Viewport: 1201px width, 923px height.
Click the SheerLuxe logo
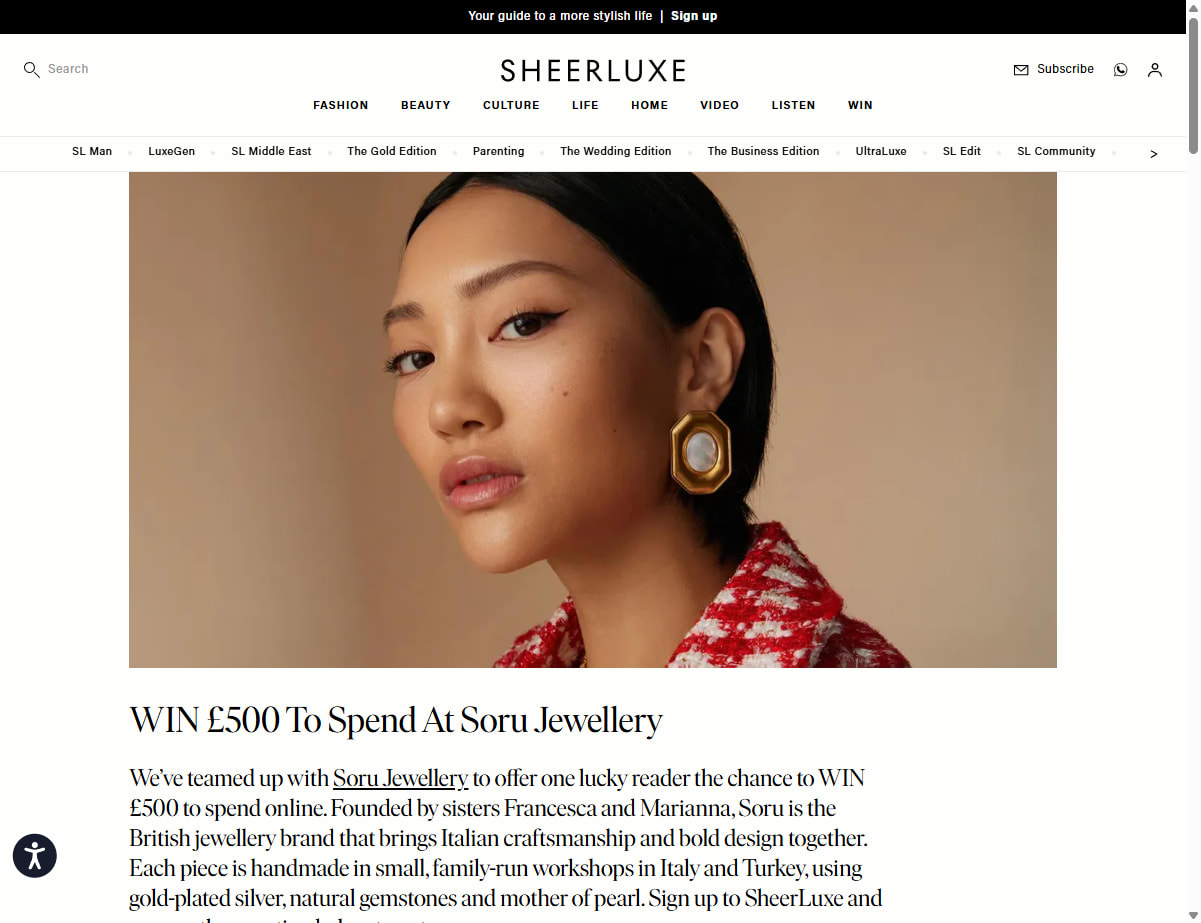coord(593,71)
